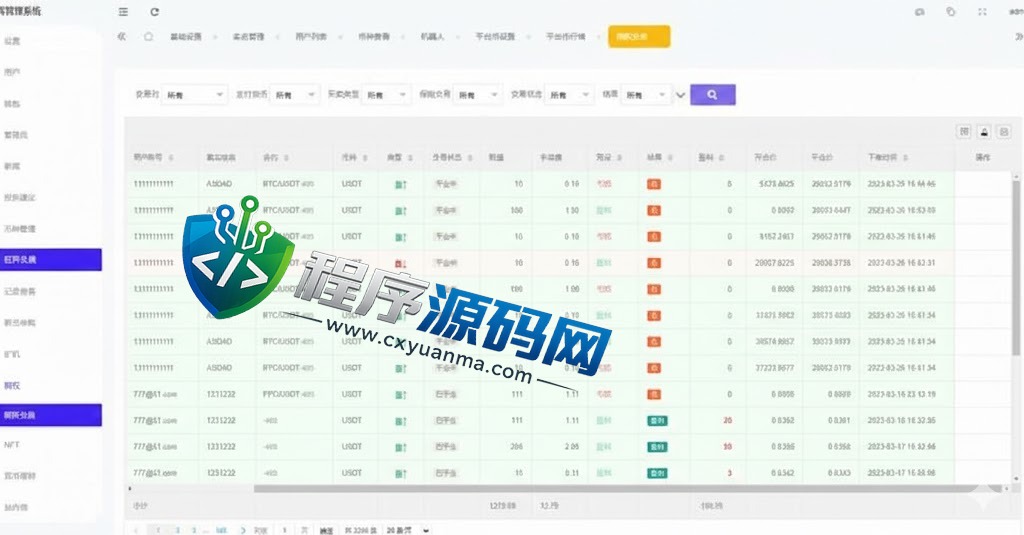
Task: Go to the previous page with the arrow
Action: 136,530
